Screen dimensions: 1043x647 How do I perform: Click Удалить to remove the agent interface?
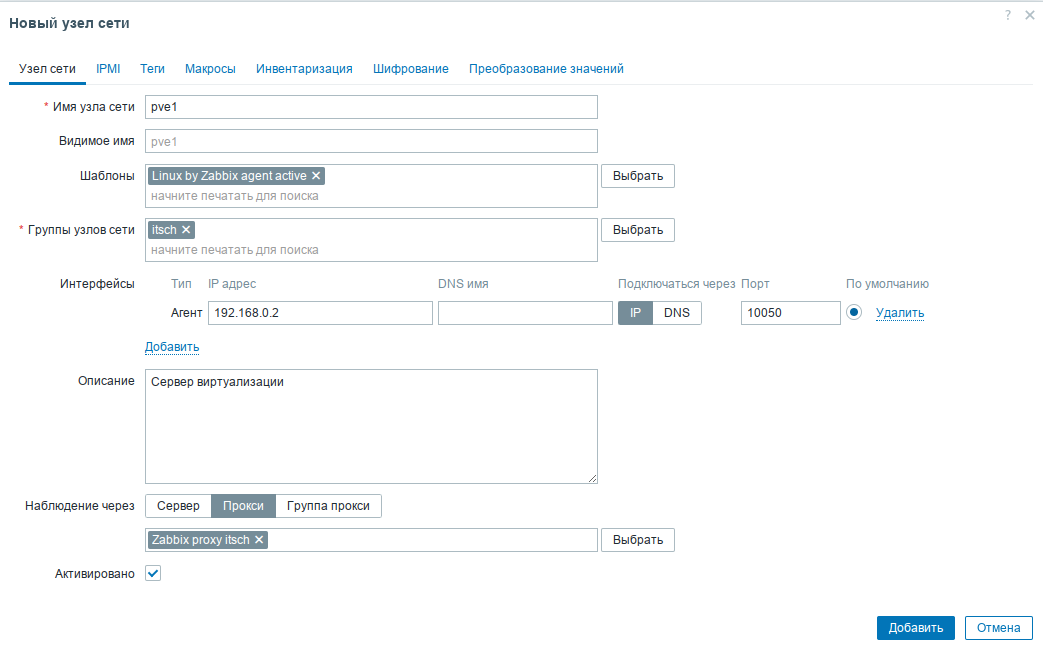tap(899, 312)
